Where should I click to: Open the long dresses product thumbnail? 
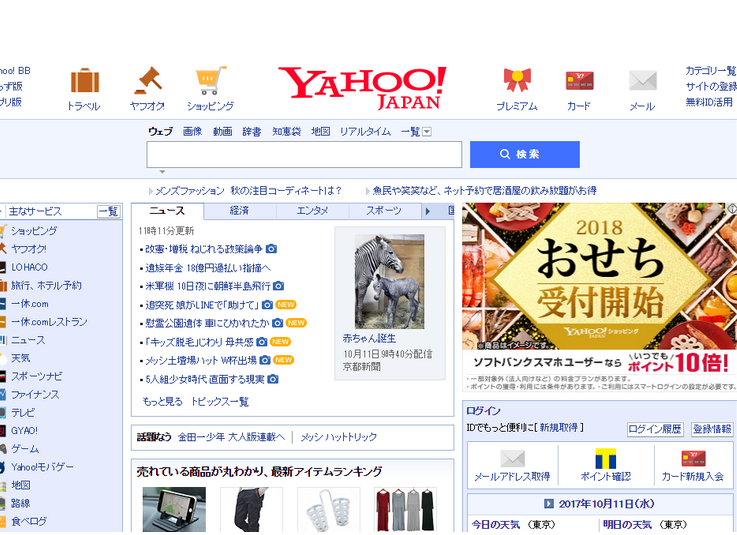pos(405,510)
